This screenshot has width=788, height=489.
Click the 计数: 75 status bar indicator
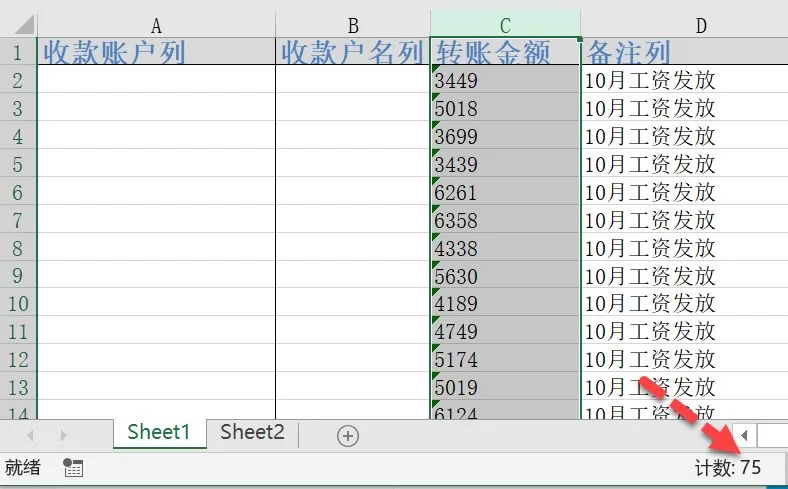(728, 468)
